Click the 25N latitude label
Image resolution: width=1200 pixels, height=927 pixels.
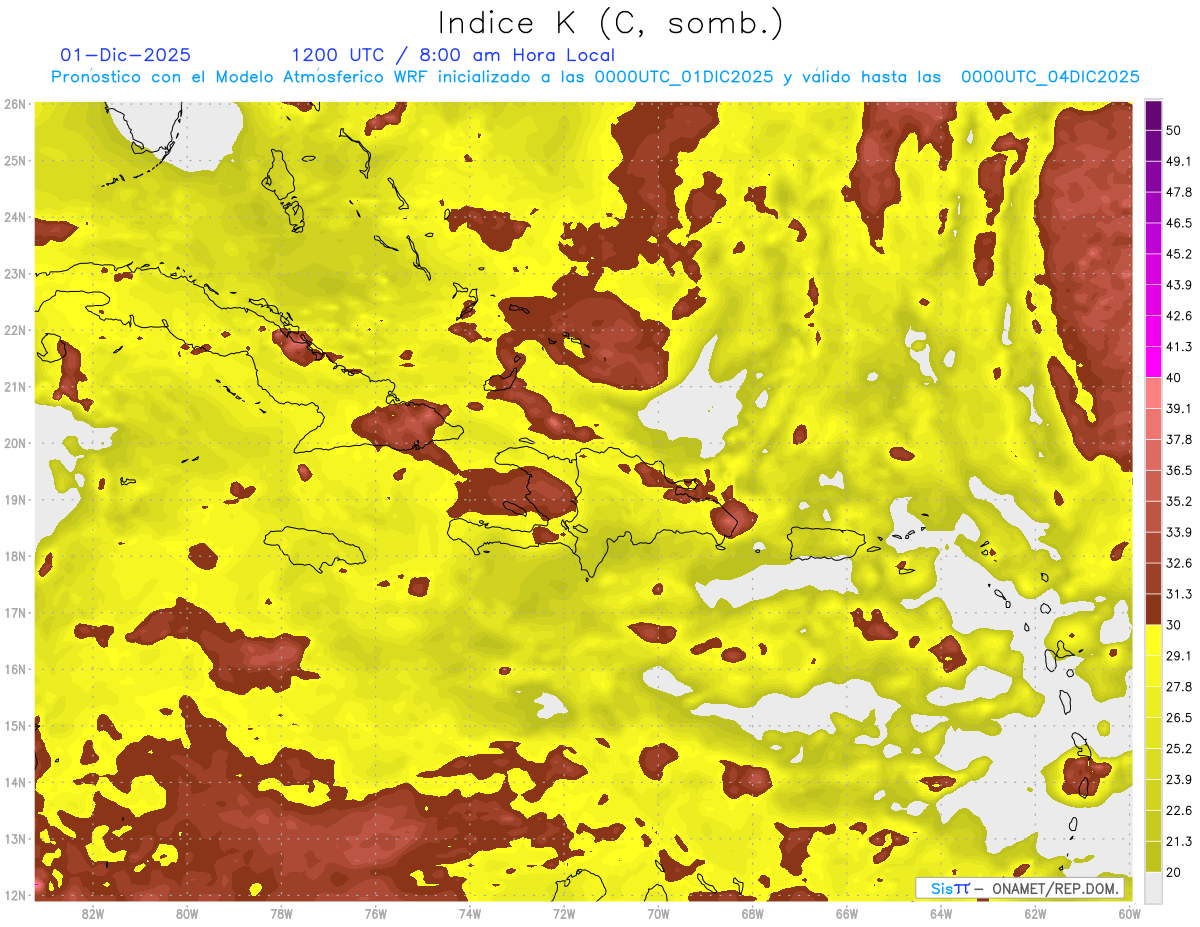(x=15, y=160)
